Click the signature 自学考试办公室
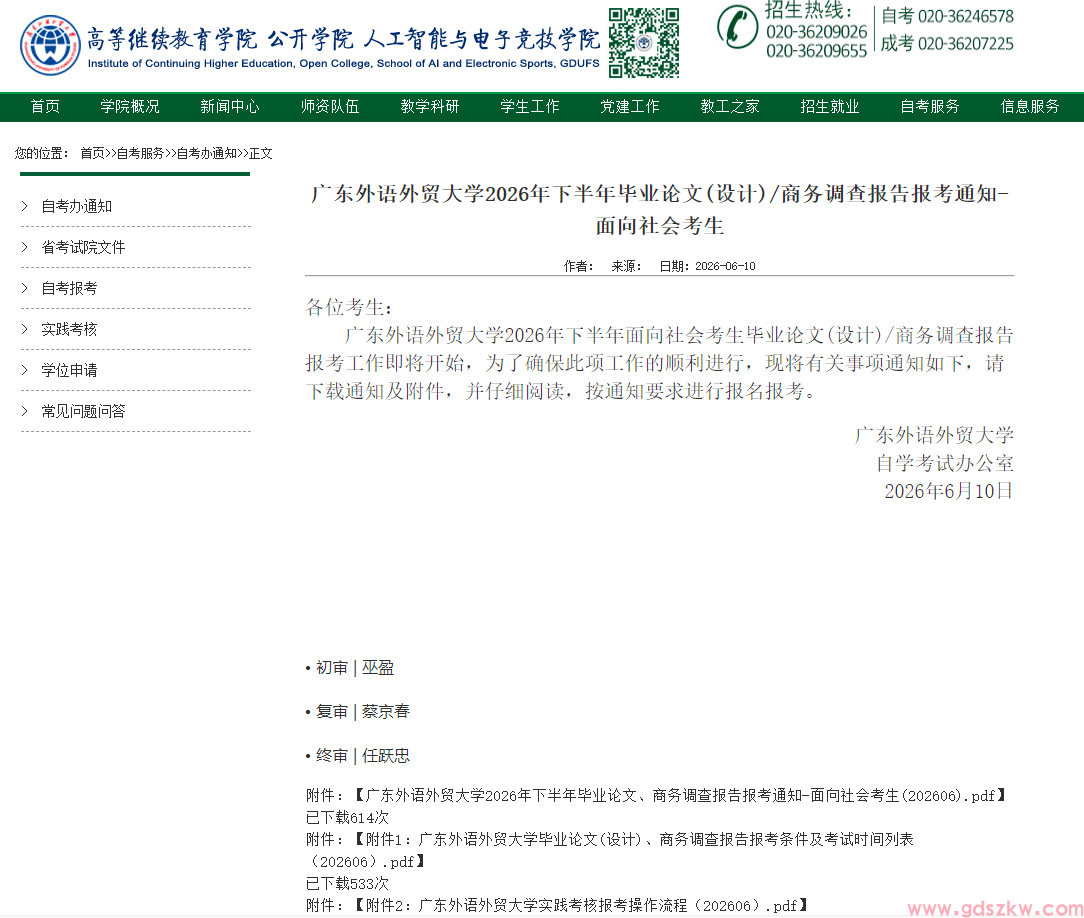 click(x=944, y=463)
